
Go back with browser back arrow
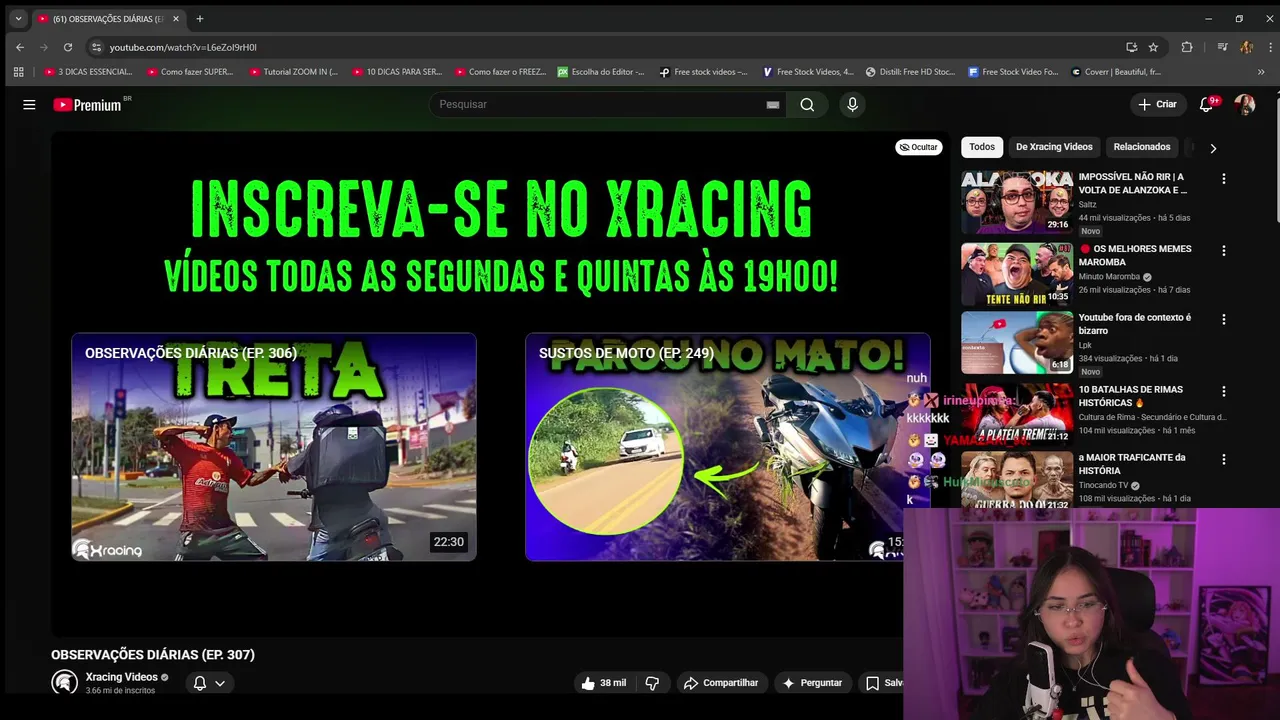pyautogui.click(x=20, y=47)
